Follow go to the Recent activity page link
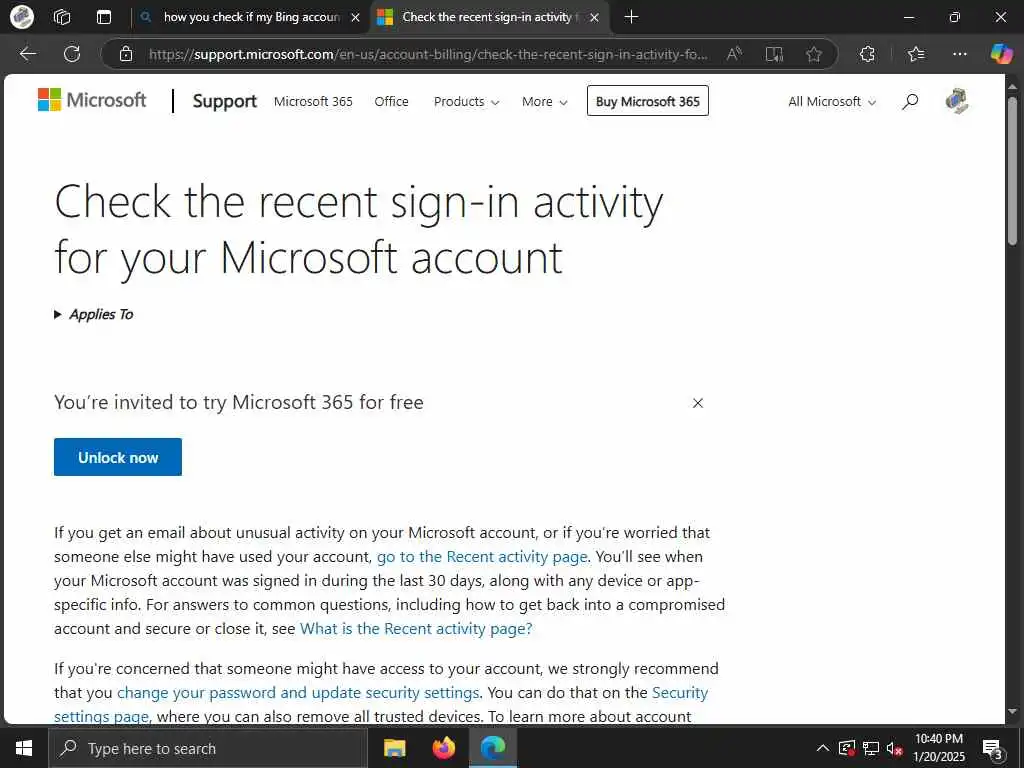Image resolution: width=1024 pixels, height=768 pixels. tap(482, 557)
